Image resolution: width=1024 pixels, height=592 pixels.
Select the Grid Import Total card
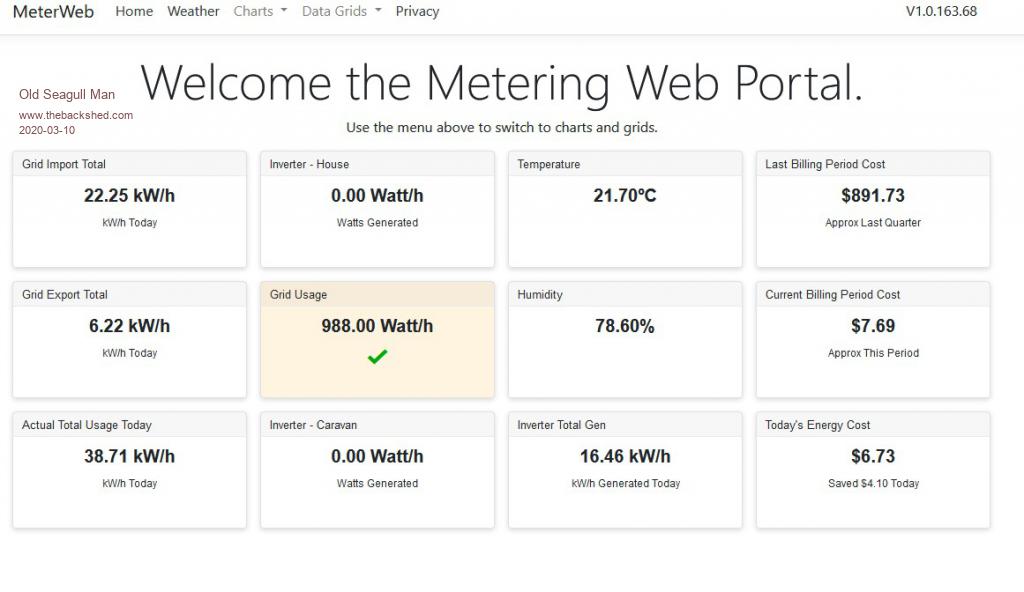tap(129, 209)
